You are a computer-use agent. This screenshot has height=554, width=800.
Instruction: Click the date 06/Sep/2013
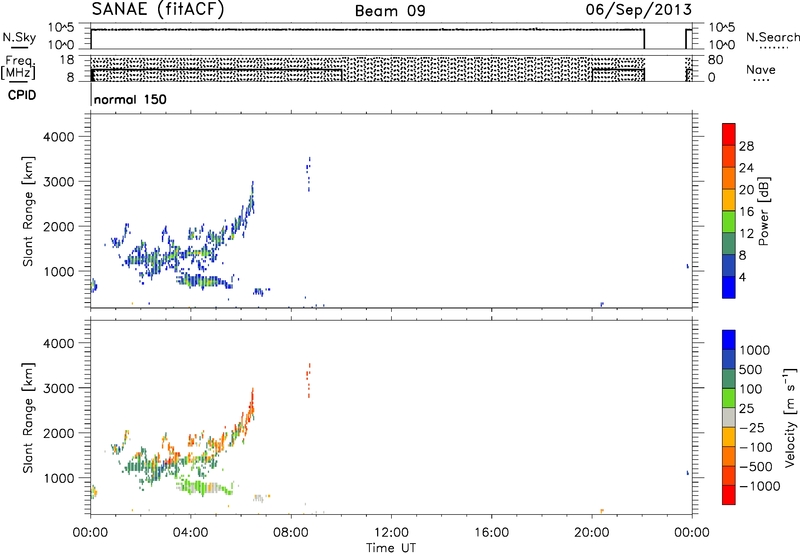[638, 9]
